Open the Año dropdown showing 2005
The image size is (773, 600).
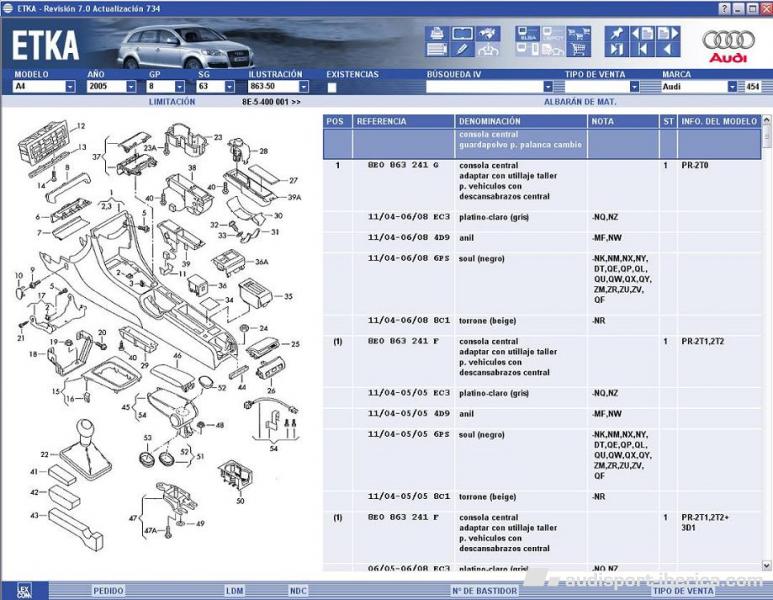(131, 86)
